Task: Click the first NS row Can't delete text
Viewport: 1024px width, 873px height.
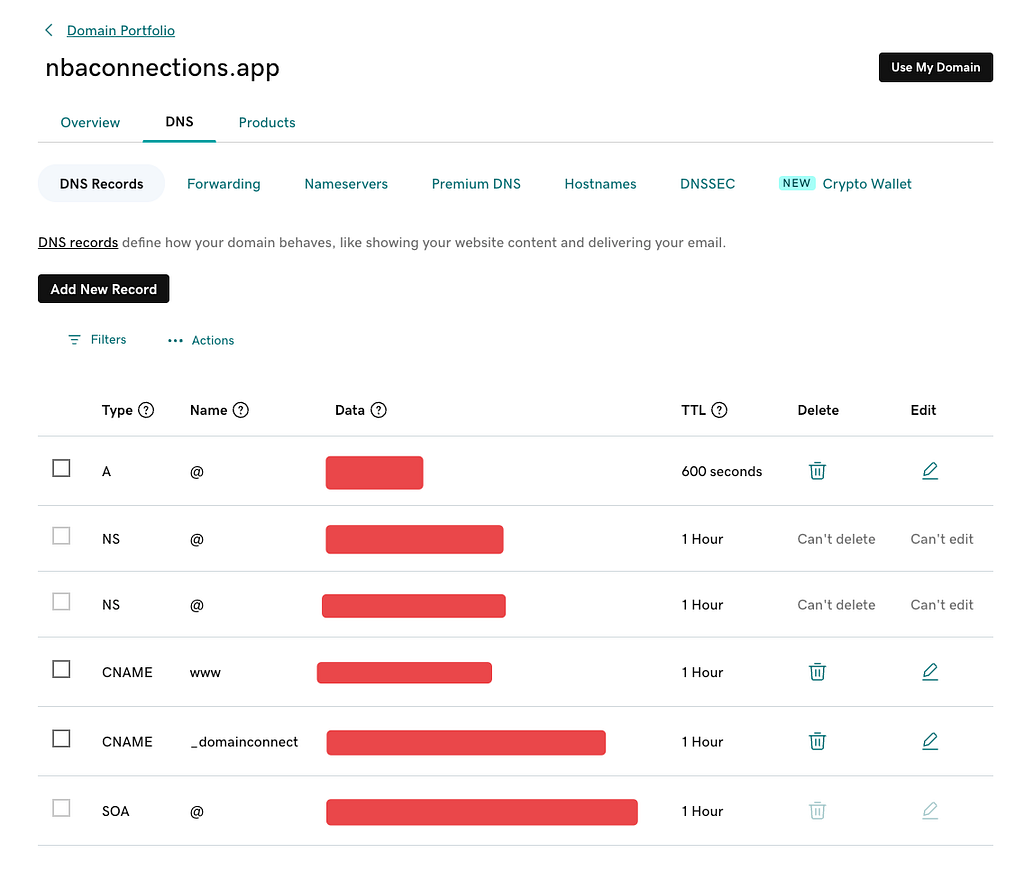Action: [x=836, y=539]
